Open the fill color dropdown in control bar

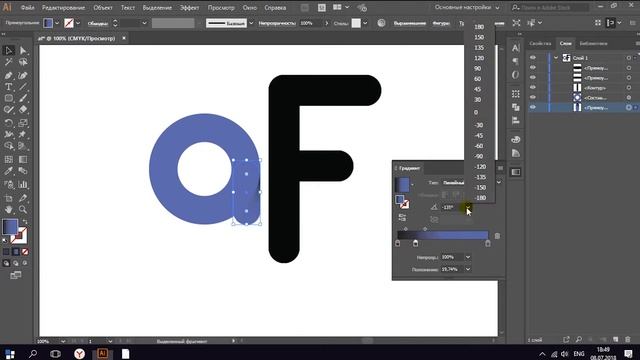coord(57,23)
